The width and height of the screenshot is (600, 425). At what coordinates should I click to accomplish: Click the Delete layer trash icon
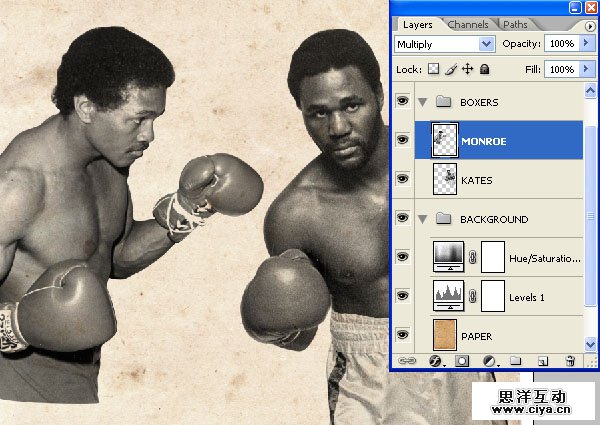tap(569, 360)
